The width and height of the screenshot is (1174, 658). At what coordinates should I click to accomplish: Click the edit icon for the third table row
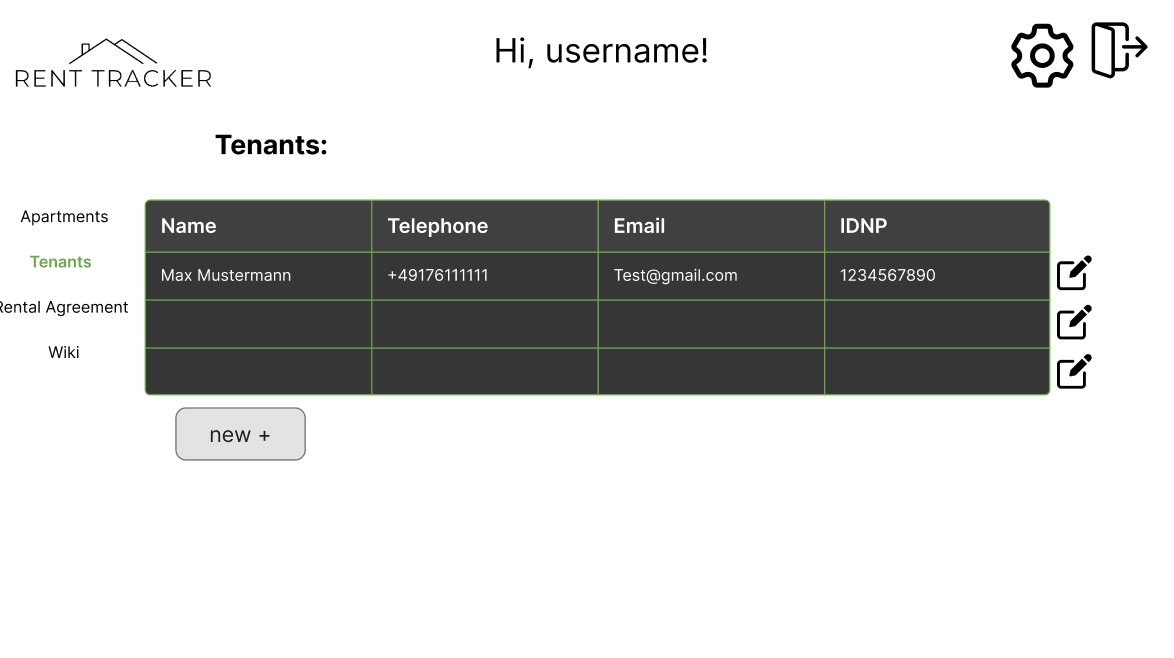coord(1074,371)
